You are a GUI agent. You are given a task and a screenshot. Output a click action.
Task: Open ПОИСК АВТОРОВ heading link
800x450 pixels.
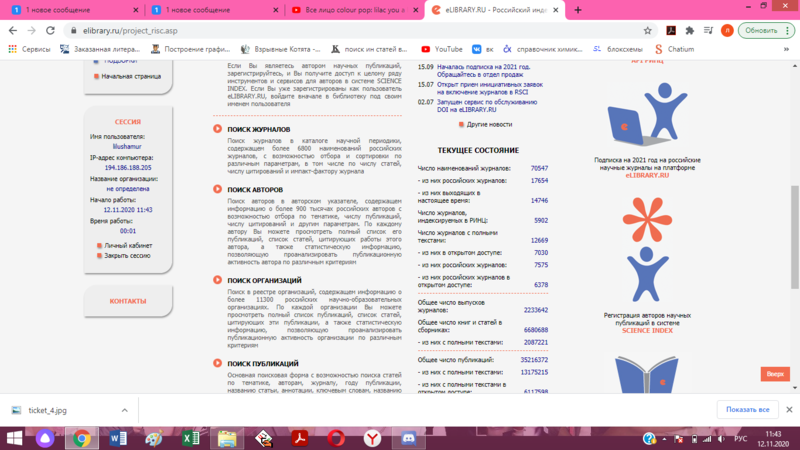tap(255, 190)
